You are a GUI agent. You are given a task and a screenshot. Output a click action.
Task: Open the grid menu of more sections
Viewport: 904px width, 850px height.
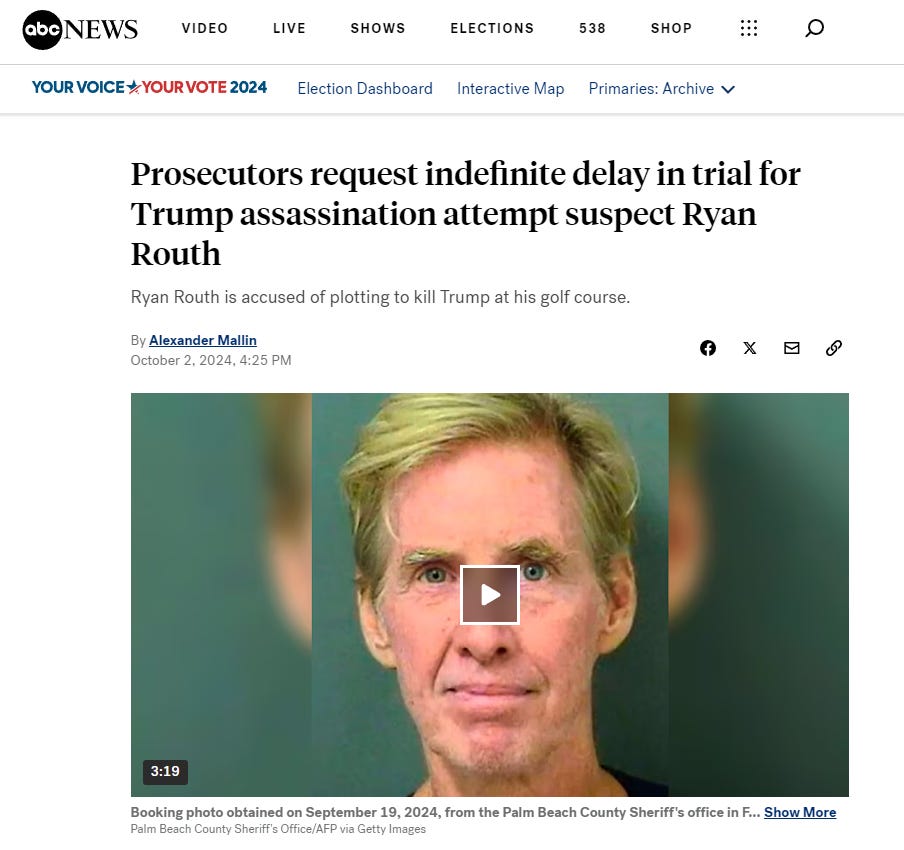[748, 28]
